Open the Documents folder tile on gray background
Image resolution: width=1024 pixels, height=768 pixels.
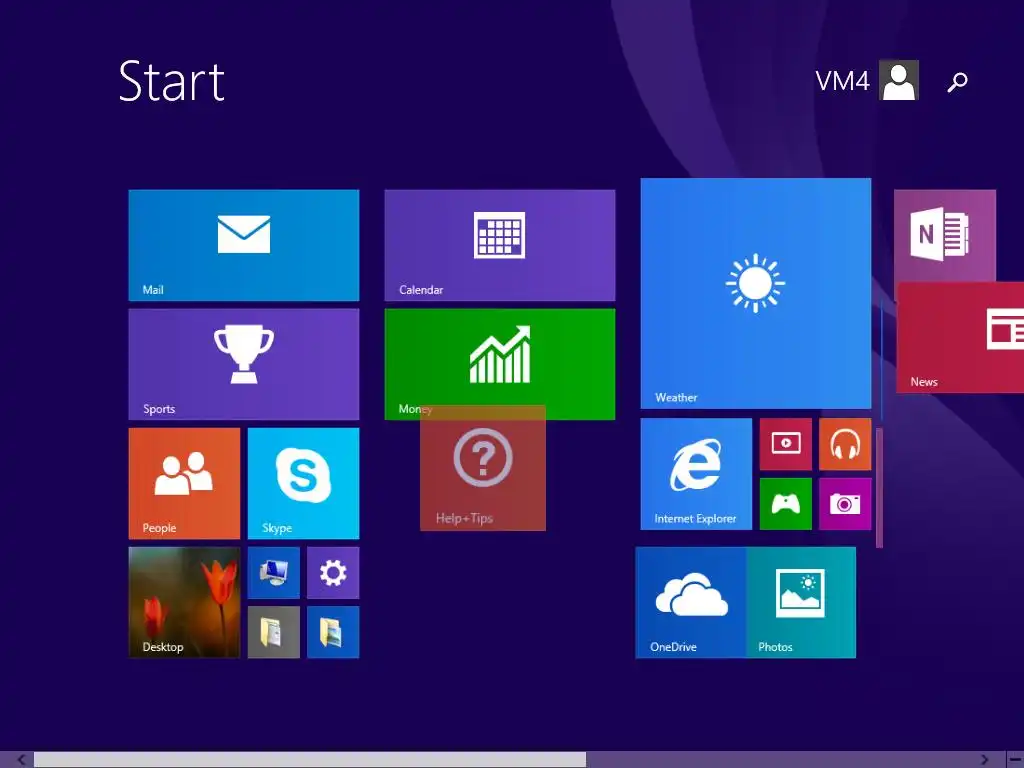tap(274, 632)
